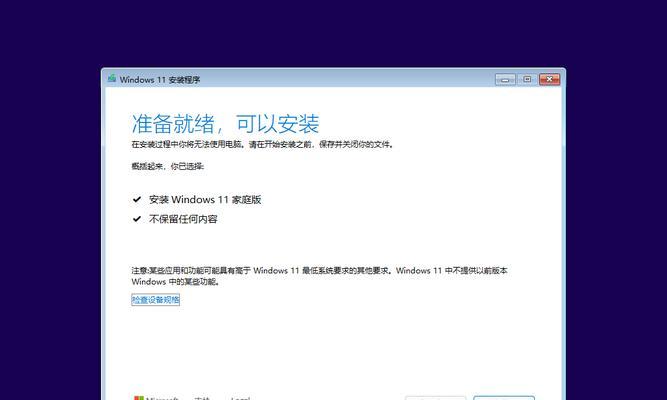Click the heading 准备就绪，可以安装

click(225, 124)
